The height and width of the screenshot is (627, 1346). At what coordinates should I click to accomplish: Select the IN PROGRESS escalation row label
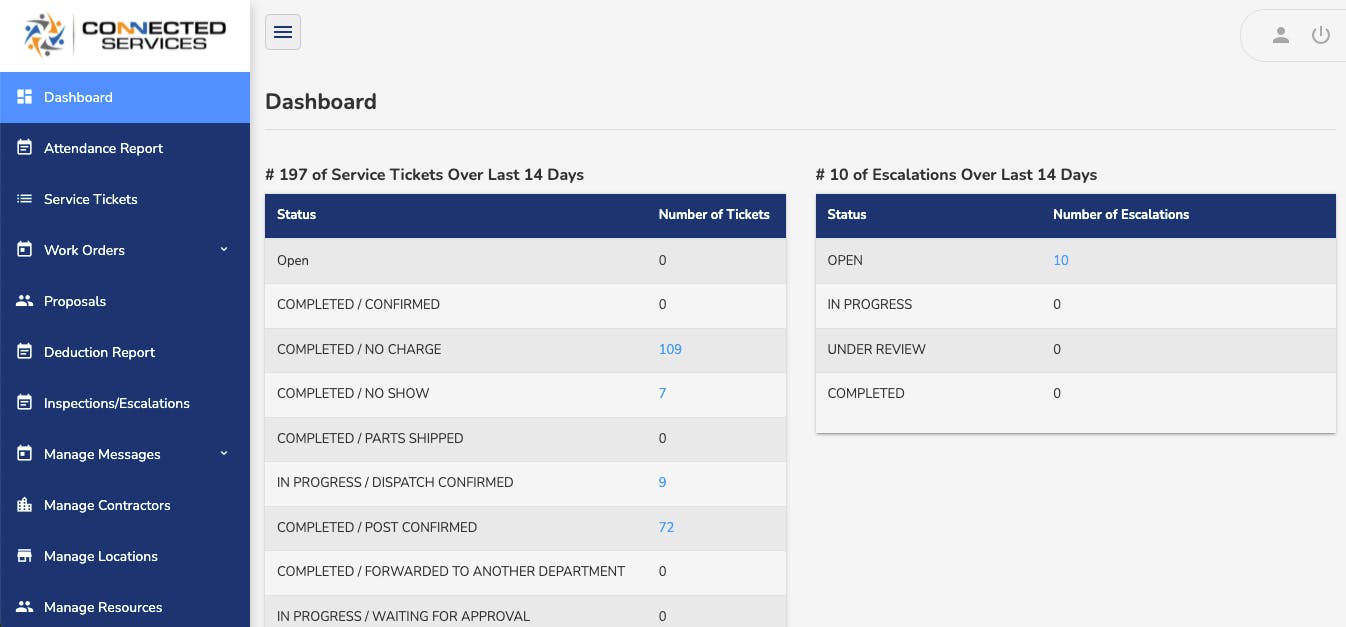click(870, 304)
